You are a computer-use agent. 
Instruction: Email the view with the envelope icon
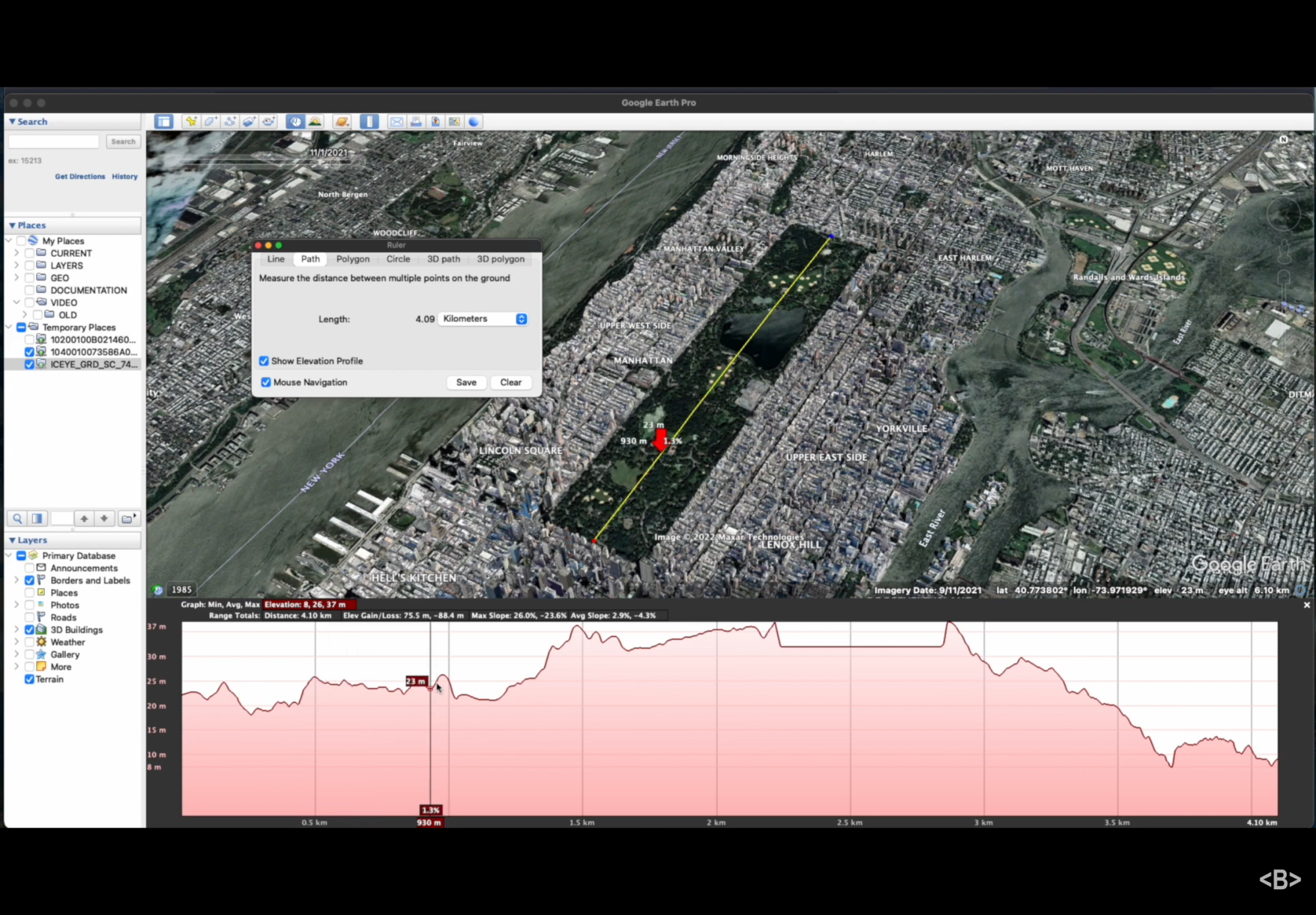(x=396, y=122)
